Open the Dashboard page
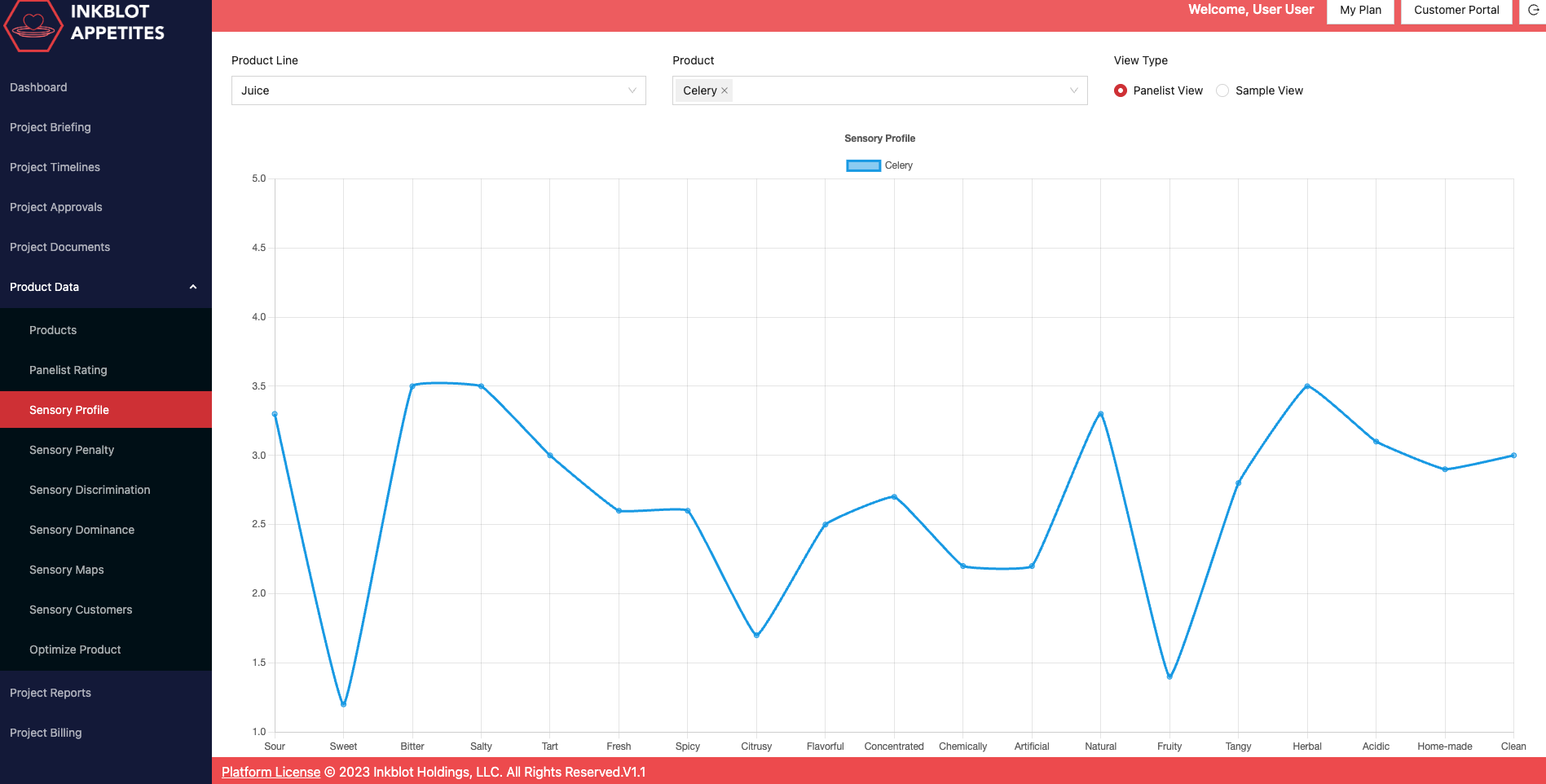 pos(38,87)
